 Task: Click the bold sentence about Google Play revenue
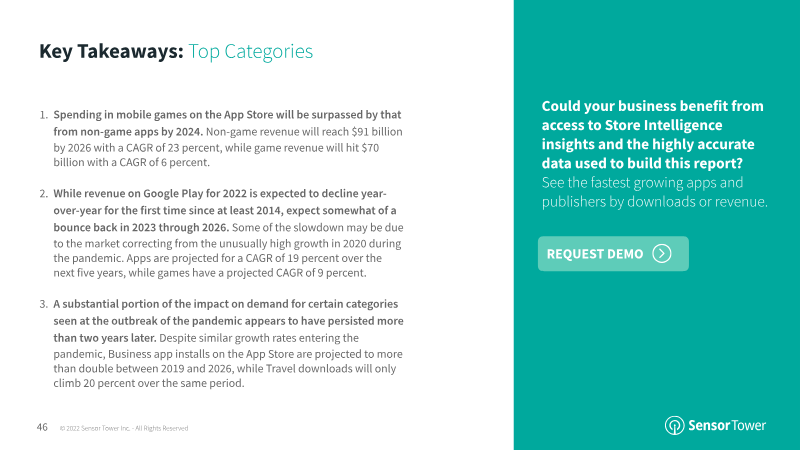click(x=225, y=210)
